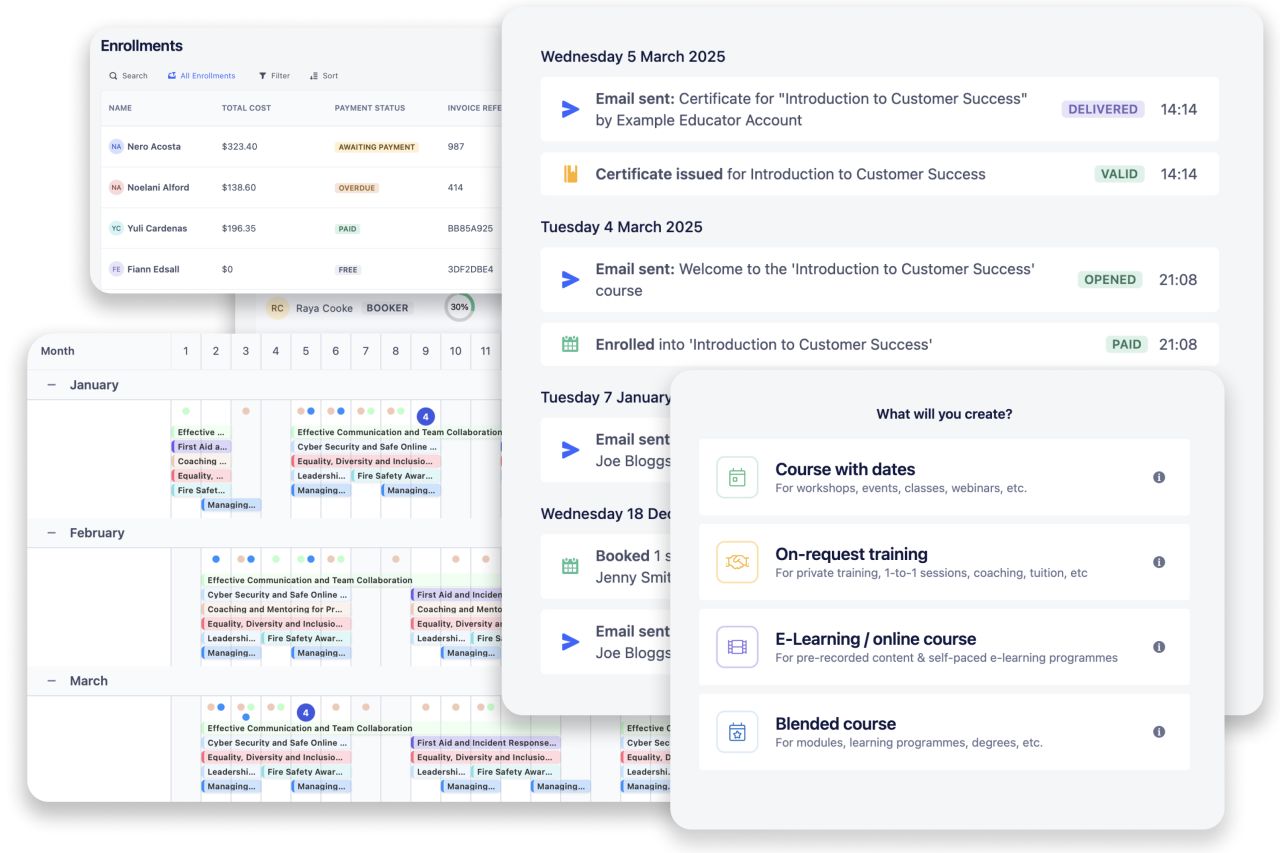Collapse the January month section
Viewport: 1280px width, 853px height.
point(51,385)
